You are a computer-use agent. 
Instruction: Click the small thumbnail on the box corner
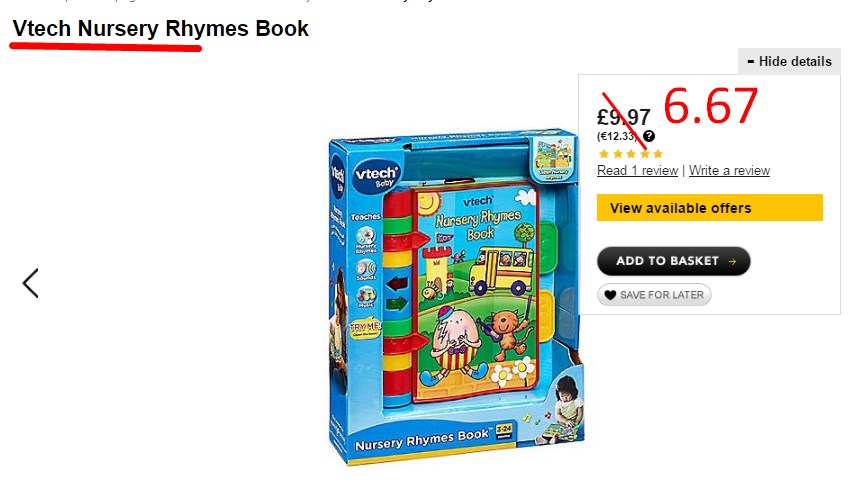554,159
